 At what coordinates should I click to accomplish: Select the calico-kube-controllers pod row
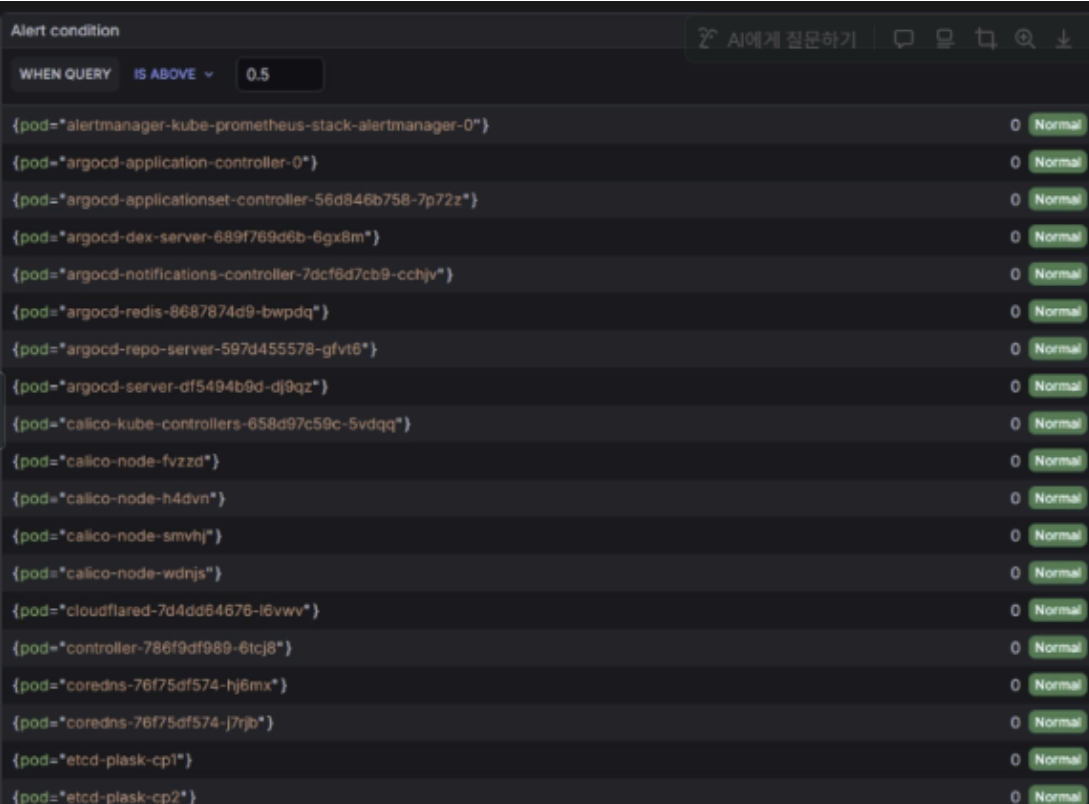click(x=212, y=424)
